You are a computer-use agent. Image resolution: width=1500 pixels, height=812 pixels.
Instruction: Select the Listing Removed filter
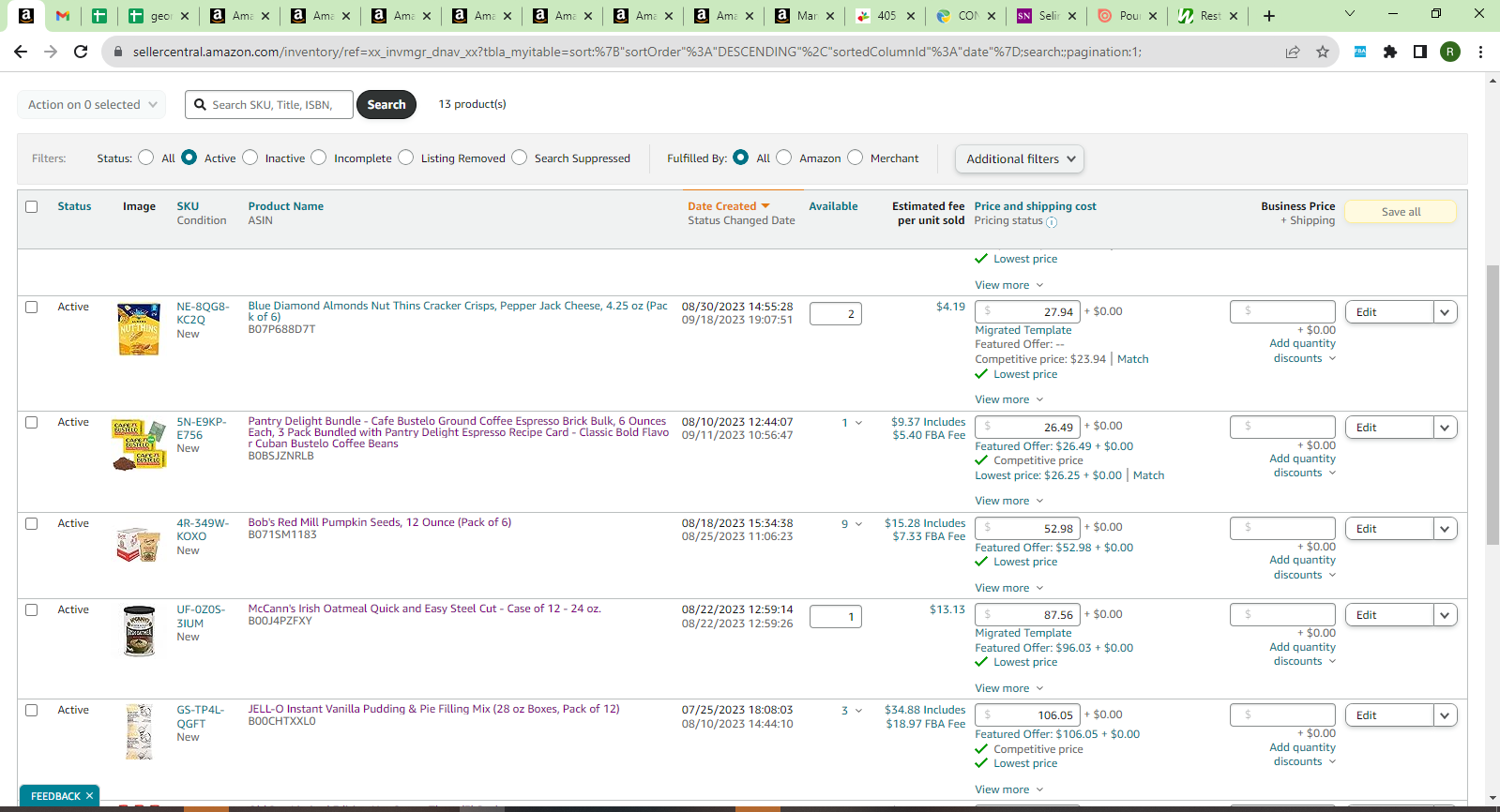[406, 158]
